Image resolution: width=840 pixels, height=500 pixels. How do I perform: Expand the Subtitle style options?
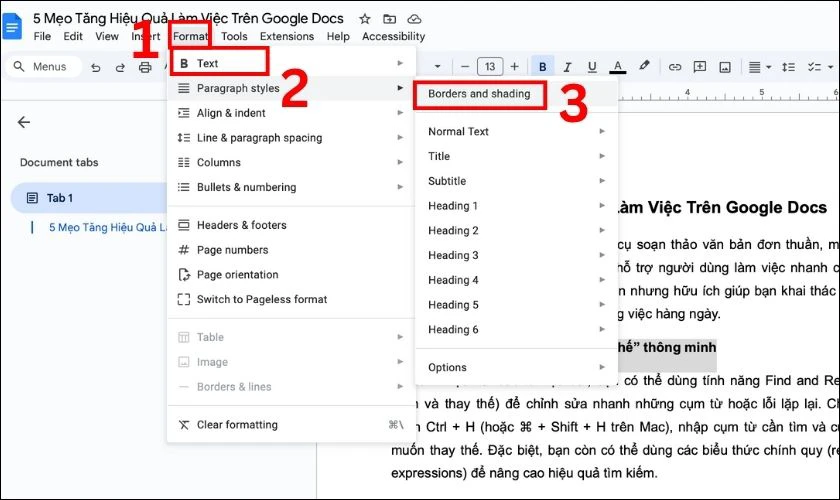click(516, 181)
